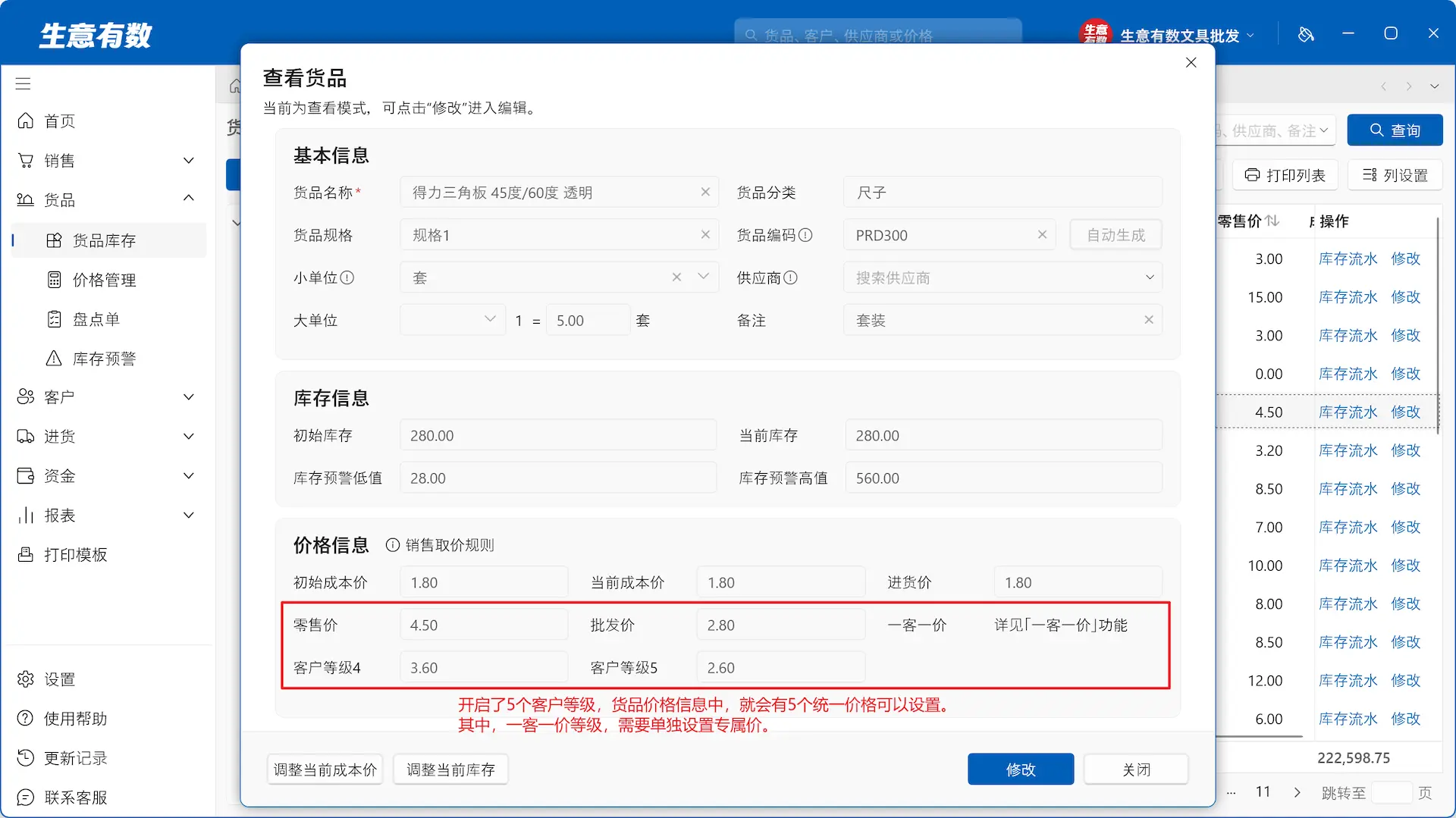Click the info icon beside 小单位
This screenshot has width=1456, height=818.
point(347,277)
